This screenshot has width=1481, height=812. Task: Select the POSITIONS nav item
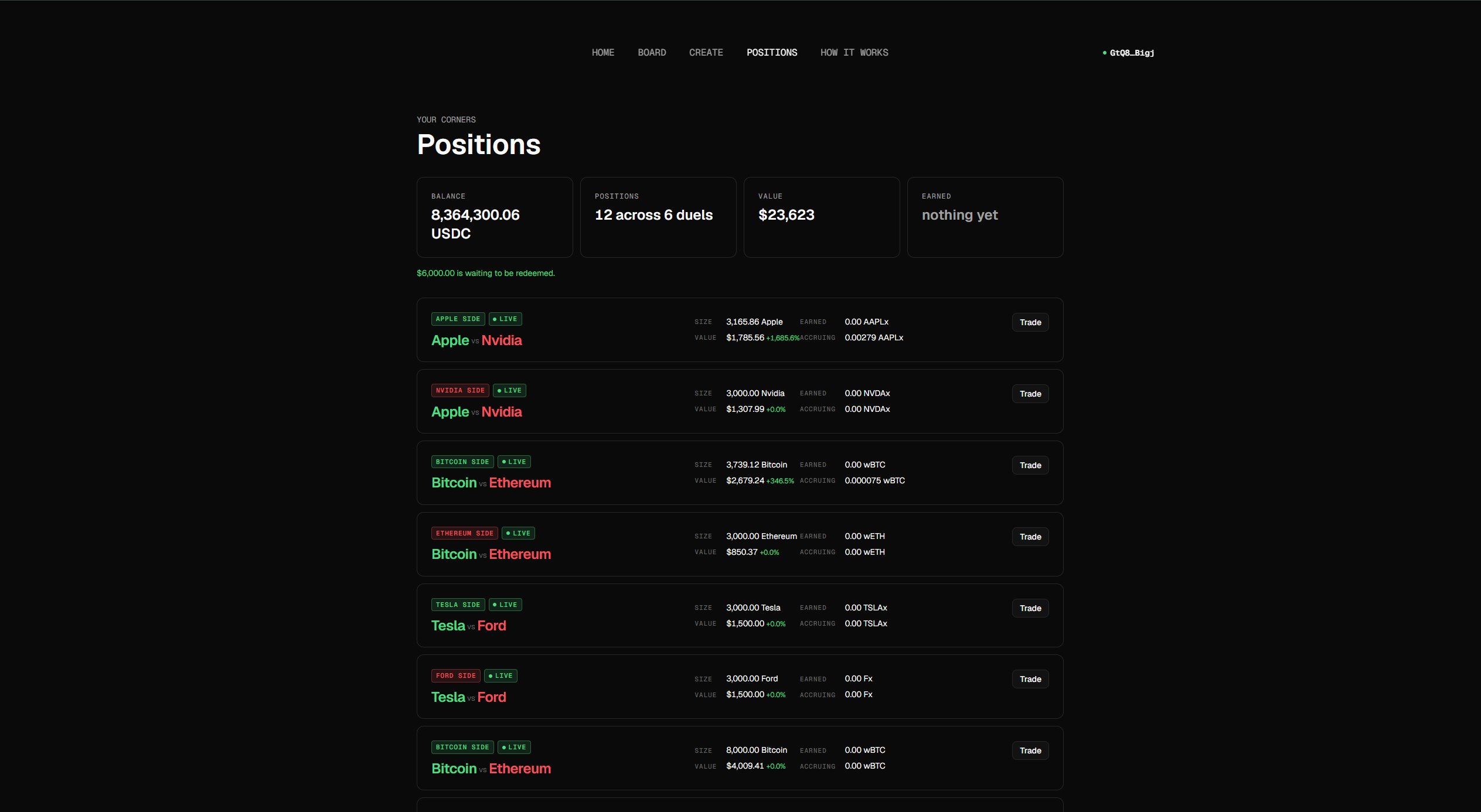click(772, 53)
